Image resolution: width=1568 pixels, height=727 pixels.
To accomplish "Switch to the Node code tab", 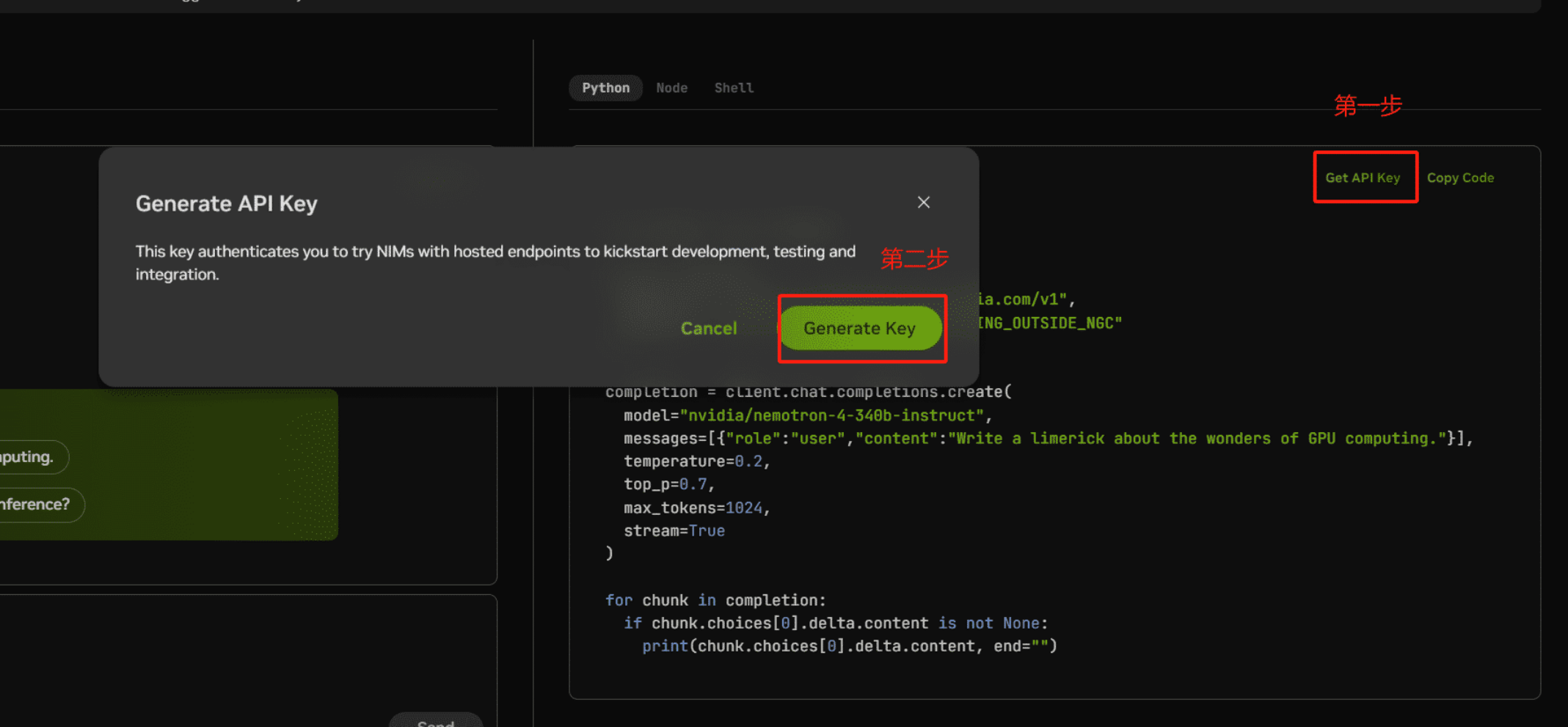I will point(671,88).
